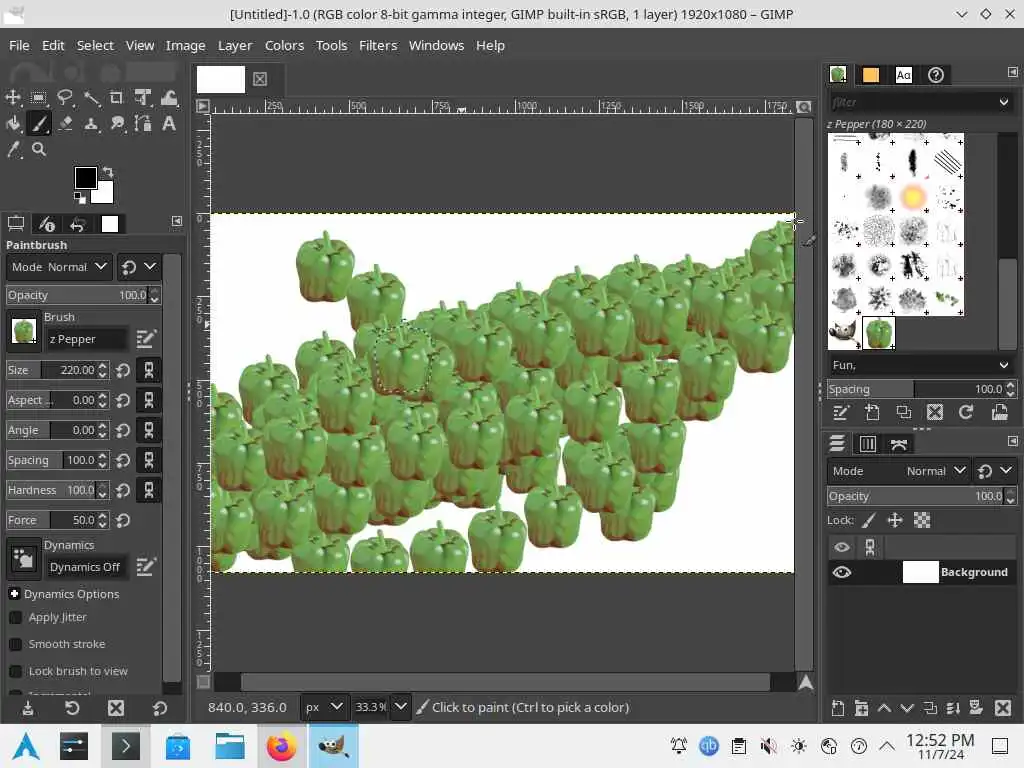Select the Clone tool
Screen dimensions: 1024x768
click(91, 123)
